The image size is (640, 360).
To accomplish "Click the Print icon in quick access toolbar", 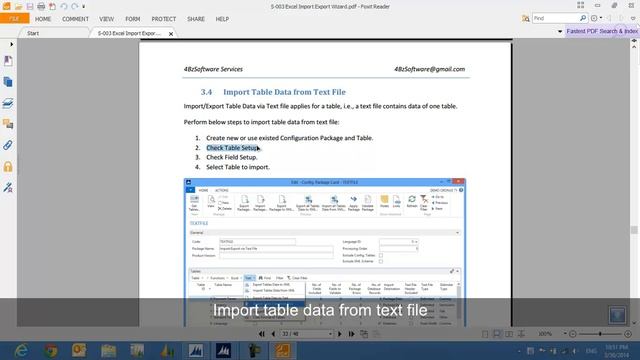I will [41, 7].
